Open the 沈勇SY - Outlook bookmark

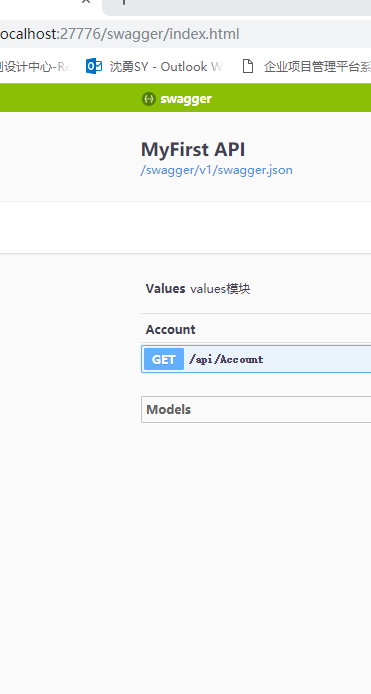point(154,66)
